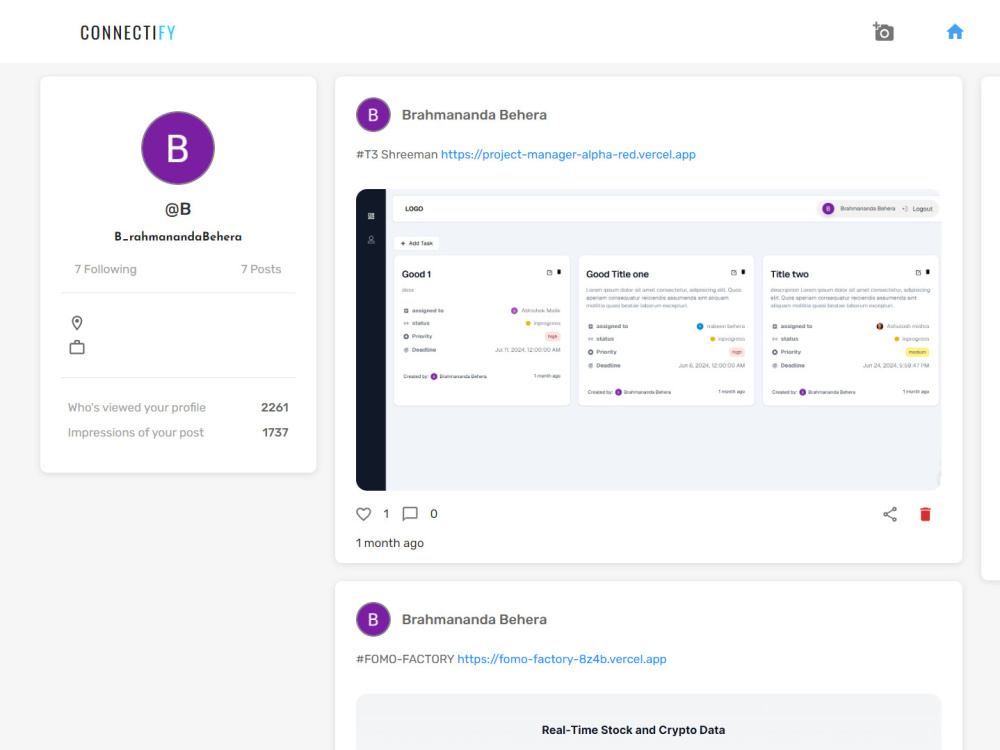
Task: Go to home via house icon
Action: pyautogui.click(x=955, y=32)
